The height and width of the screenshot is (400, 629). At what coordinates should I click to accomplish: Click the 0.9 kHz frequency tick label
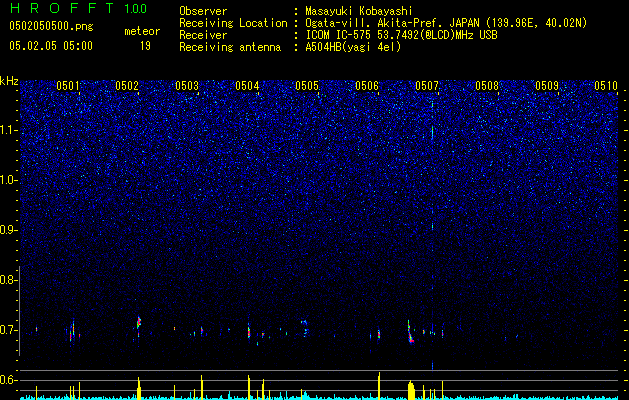point(8,230)
